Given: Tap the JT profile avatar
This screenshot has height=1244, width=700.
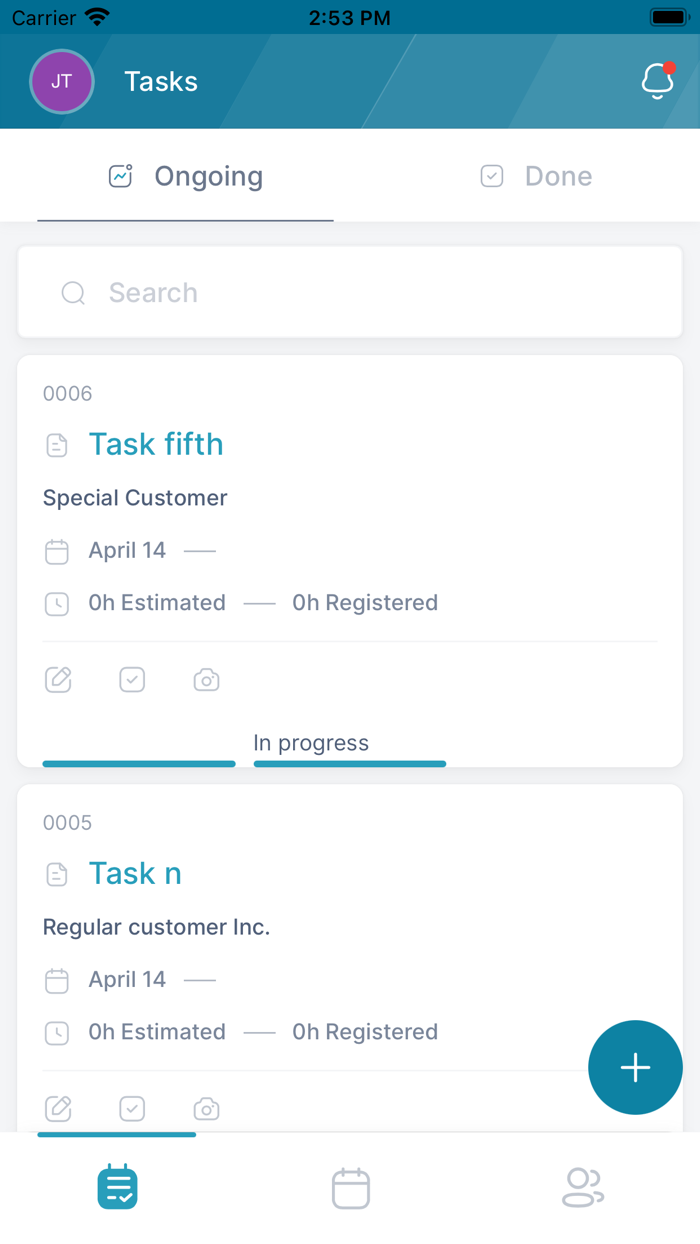Looking at the screenshot, I should [62, 81].
